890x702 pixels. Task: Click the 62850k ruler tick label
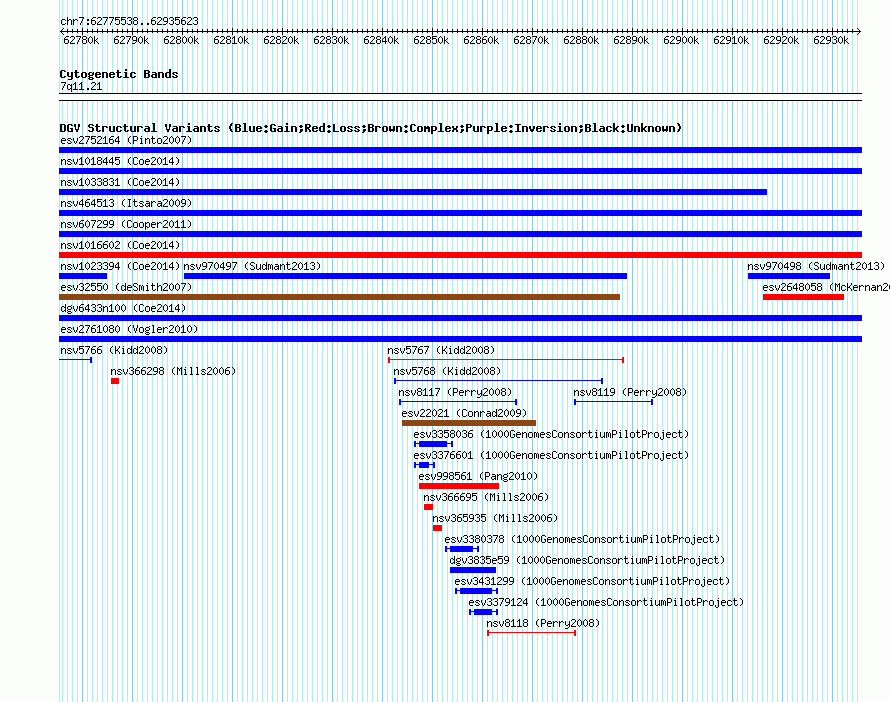tap(431, 40)
